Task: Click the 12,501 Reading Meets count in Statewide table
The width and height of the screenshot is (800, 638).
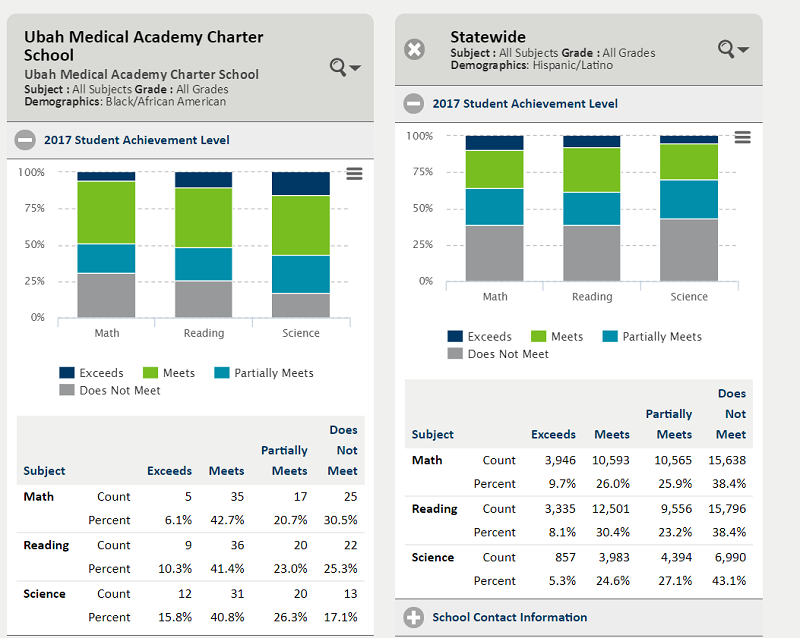Action: [x=611, y=509]
